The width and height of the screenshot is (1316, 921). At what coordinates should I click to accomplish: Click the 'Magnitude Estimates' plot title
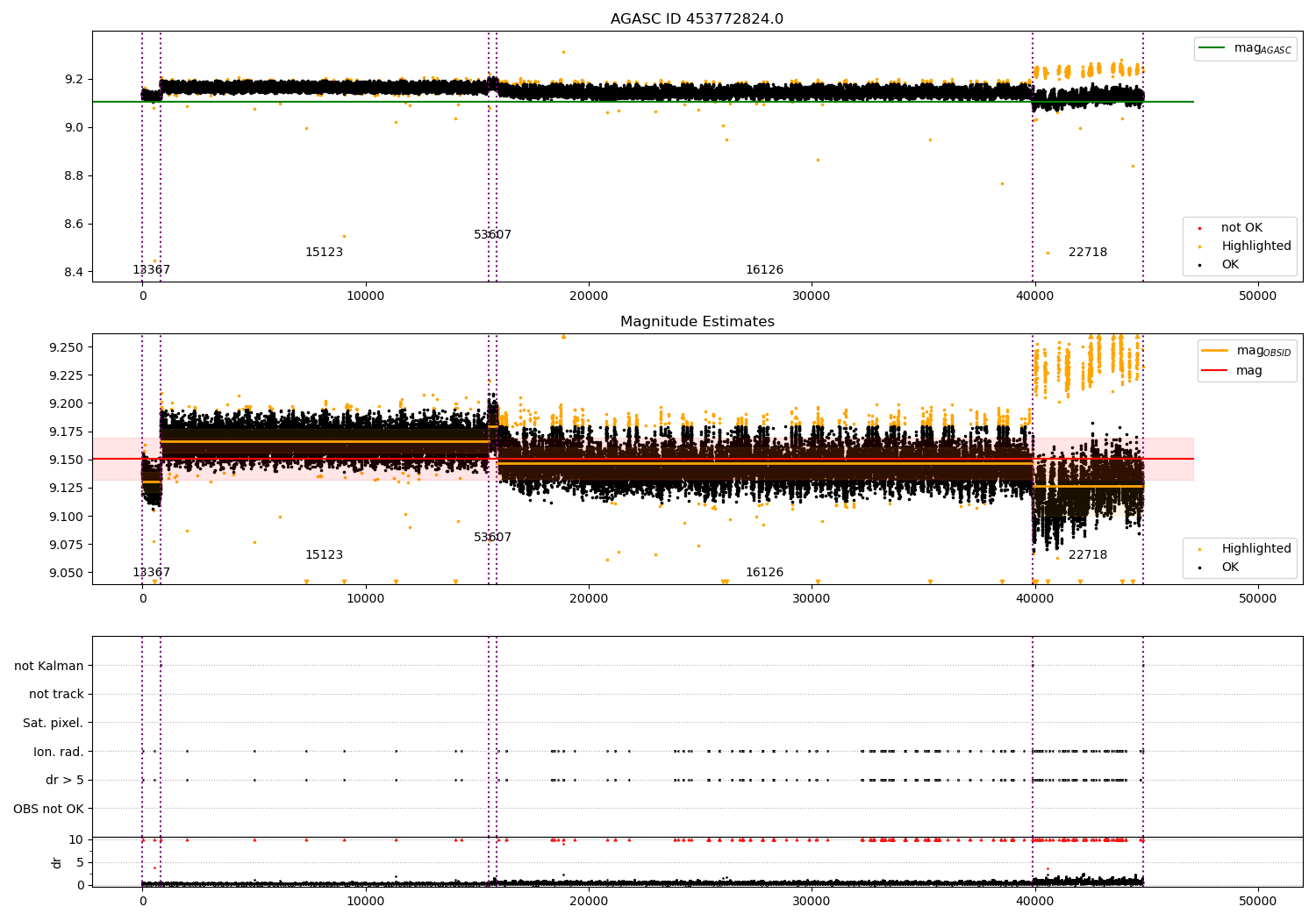[697, 322]
